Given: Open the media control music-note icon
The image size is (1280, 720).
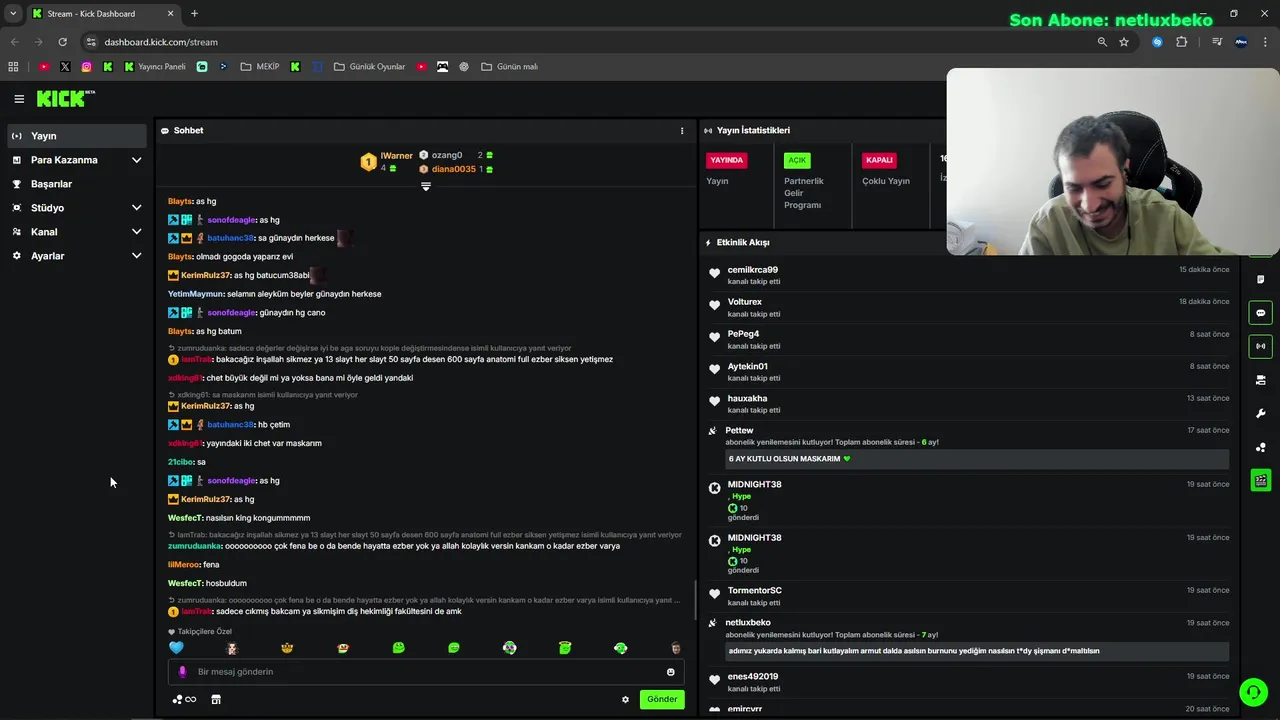Looking at the screenshot, I should point(1217,42).
